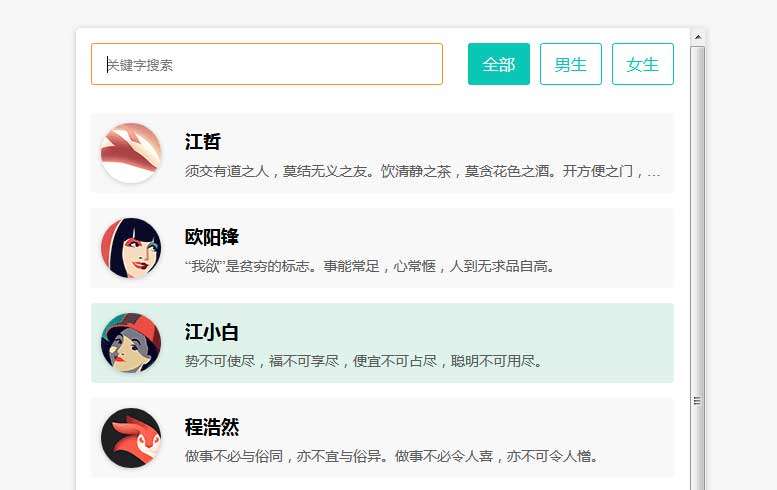Click 江小白's quote beginning 势不可使尽
777x490 pixels.
(364, 361)
